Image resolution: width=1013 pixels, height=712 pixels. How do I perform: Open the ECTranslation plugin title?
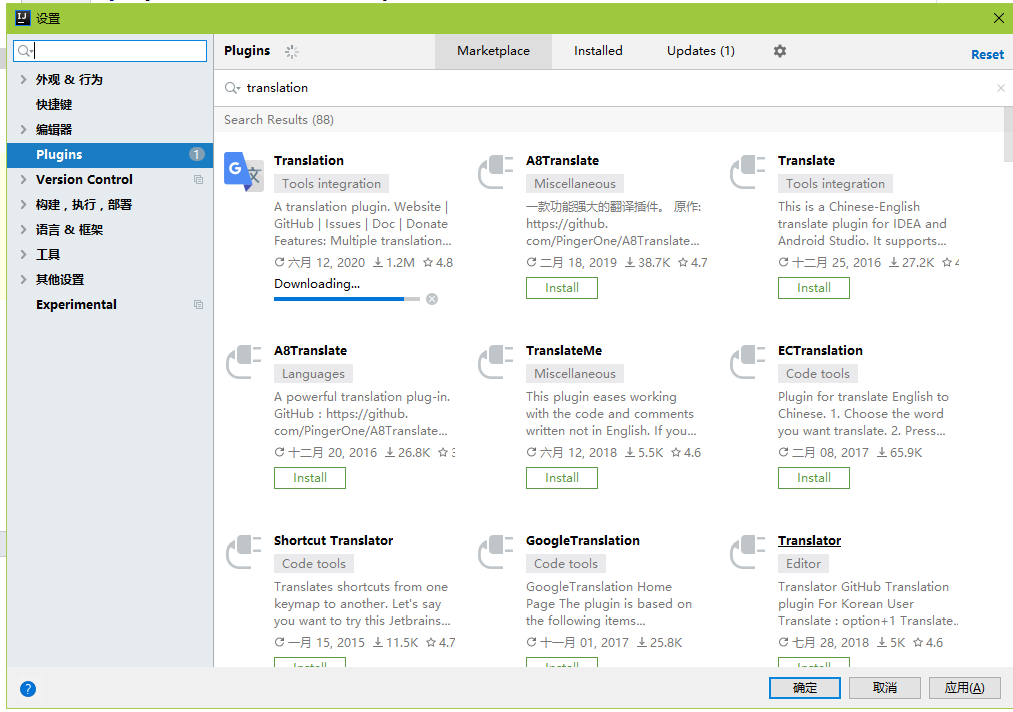(x=820, y=351)
